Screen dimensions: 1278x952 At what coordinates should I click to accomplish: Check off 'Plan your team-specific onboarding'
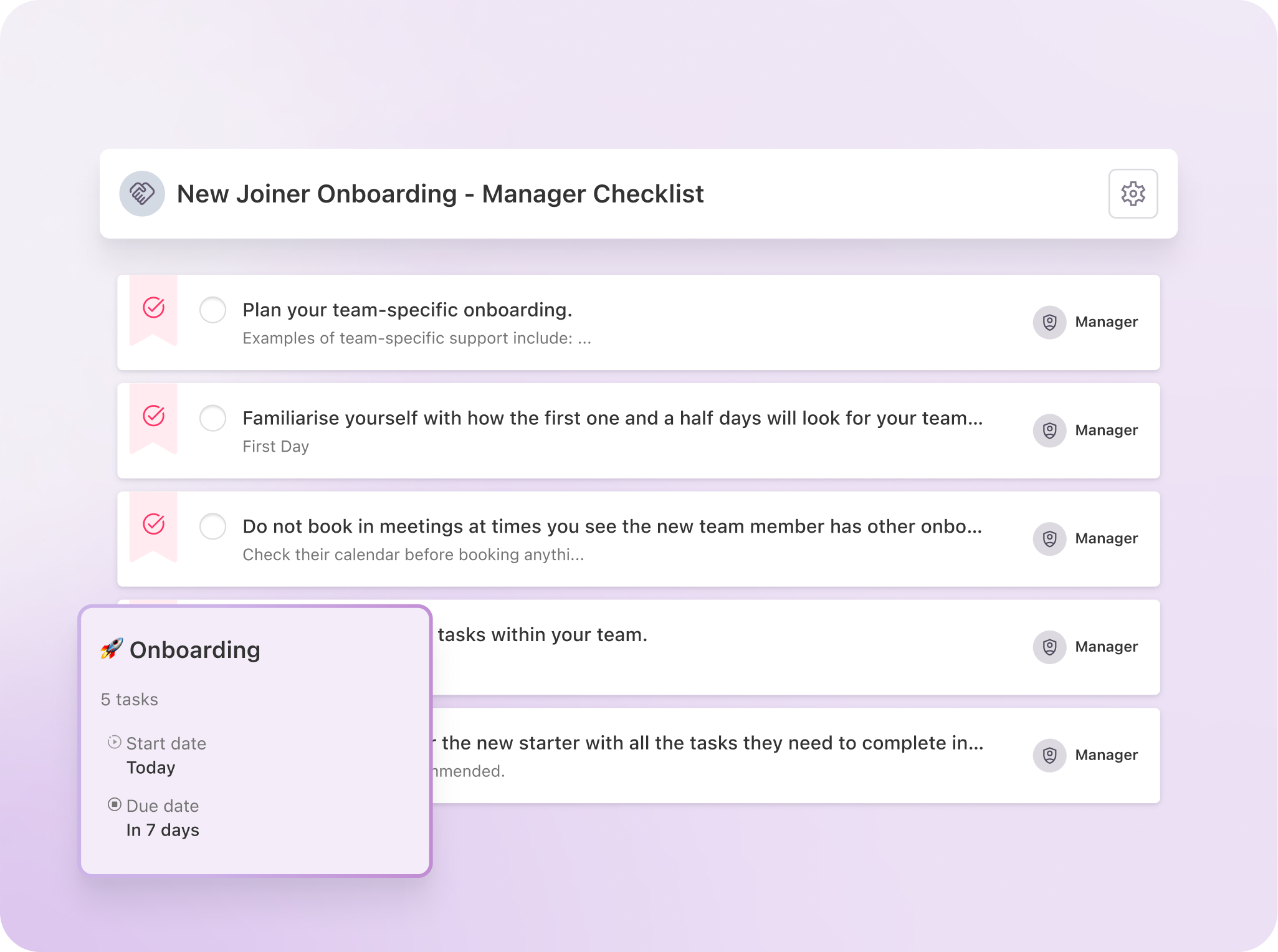[212, 310]
